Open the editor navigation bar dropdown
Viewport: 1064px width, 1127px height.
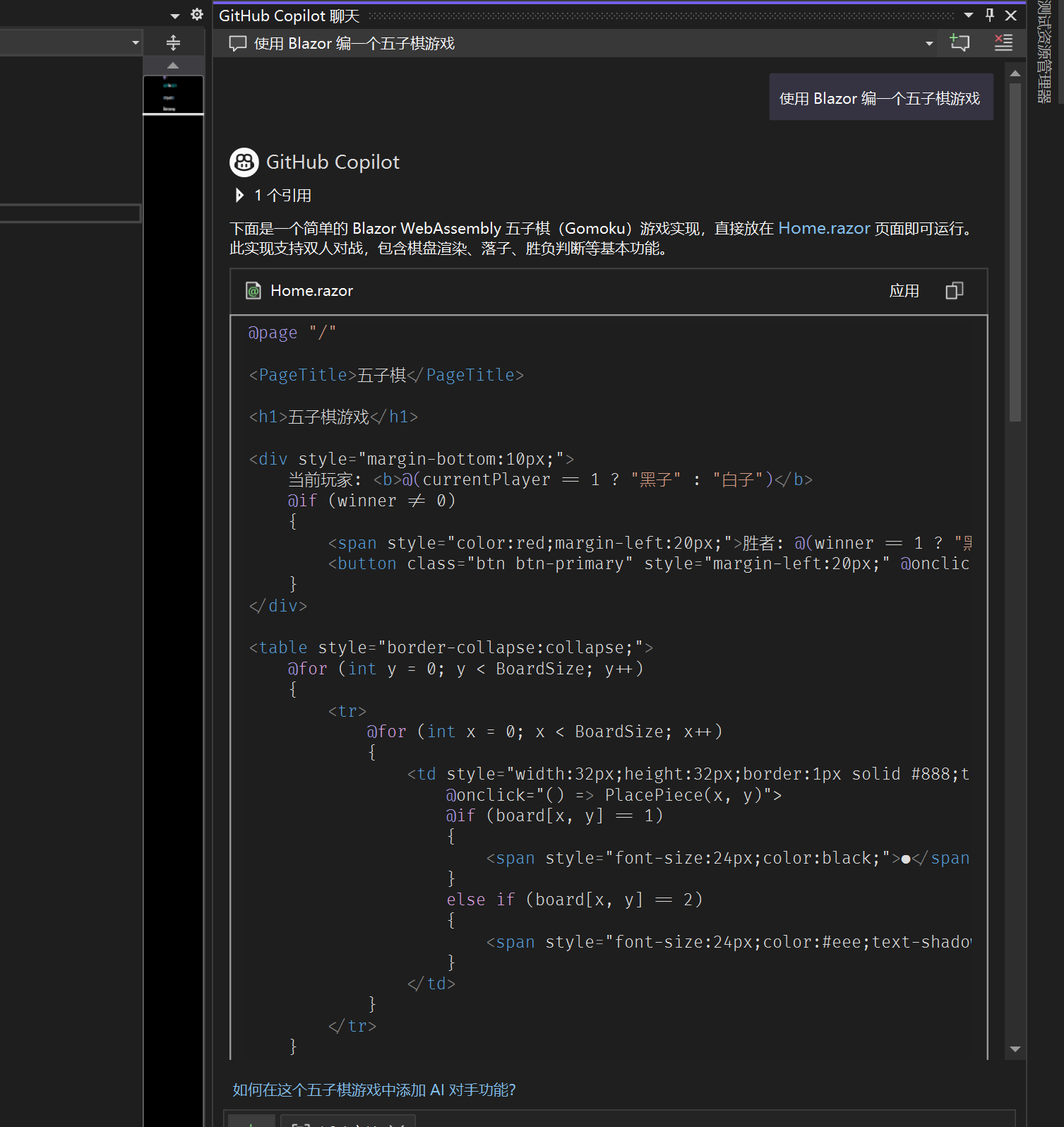coord(136,43)
